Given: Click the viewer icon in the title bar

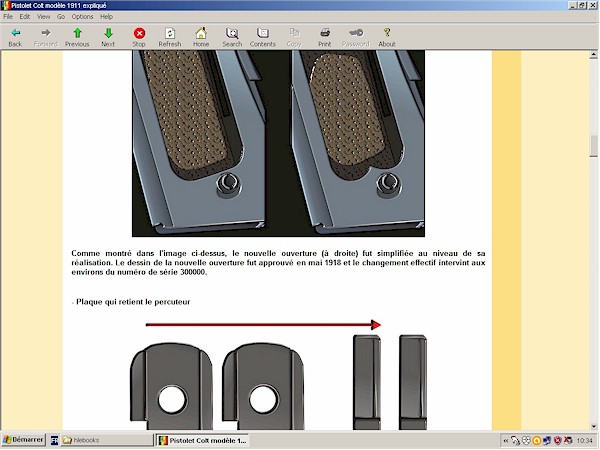Looking at the screenshot, I should 5,5.
